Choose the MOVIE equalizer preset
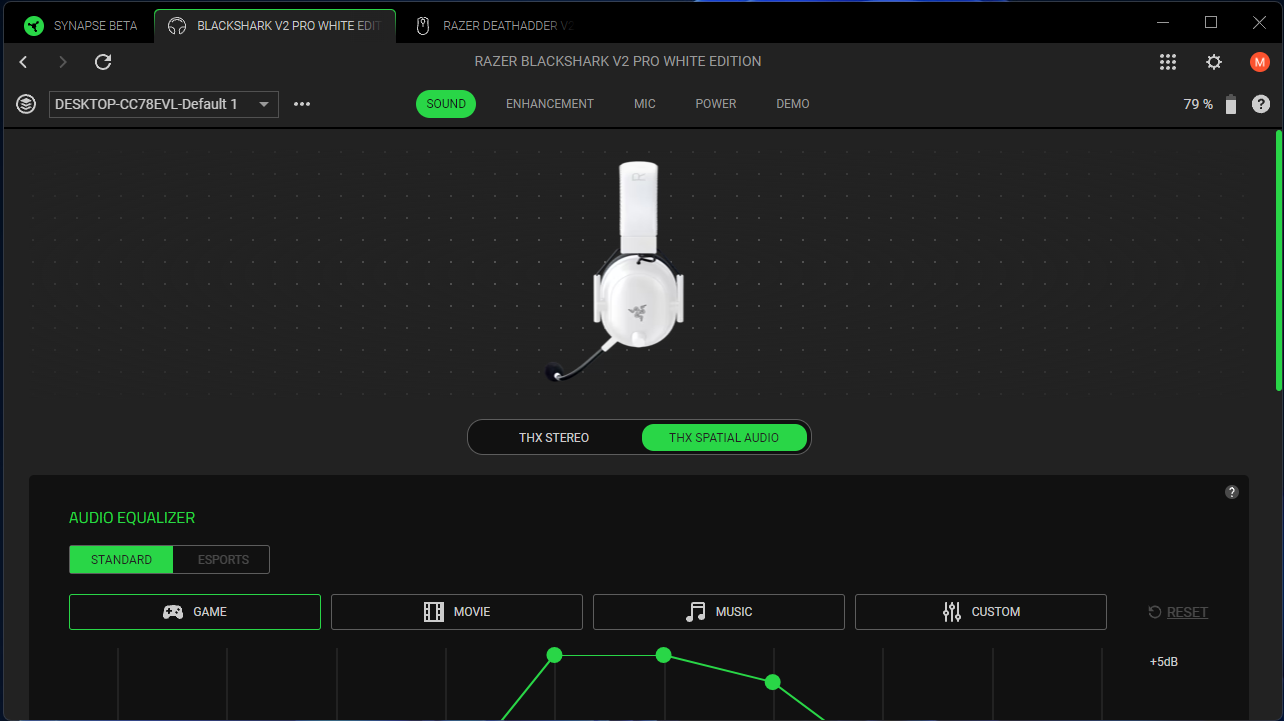This screenshot has height=721, width=1284. coord(457,612)
